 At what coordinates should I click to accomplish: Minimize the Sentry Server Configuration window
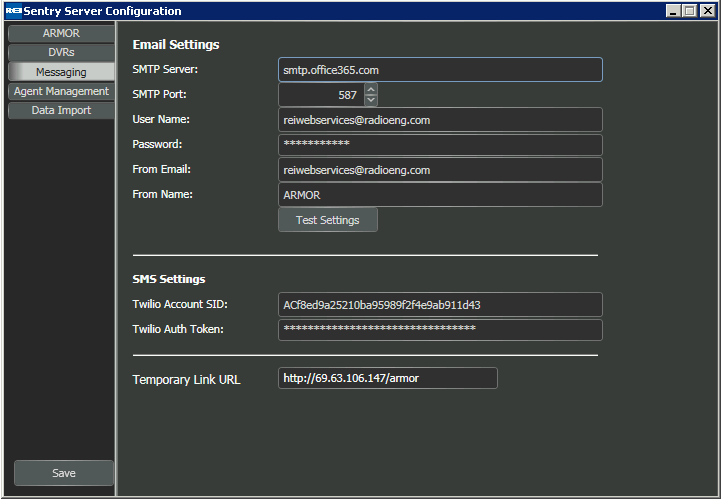(x=674, y=11)
